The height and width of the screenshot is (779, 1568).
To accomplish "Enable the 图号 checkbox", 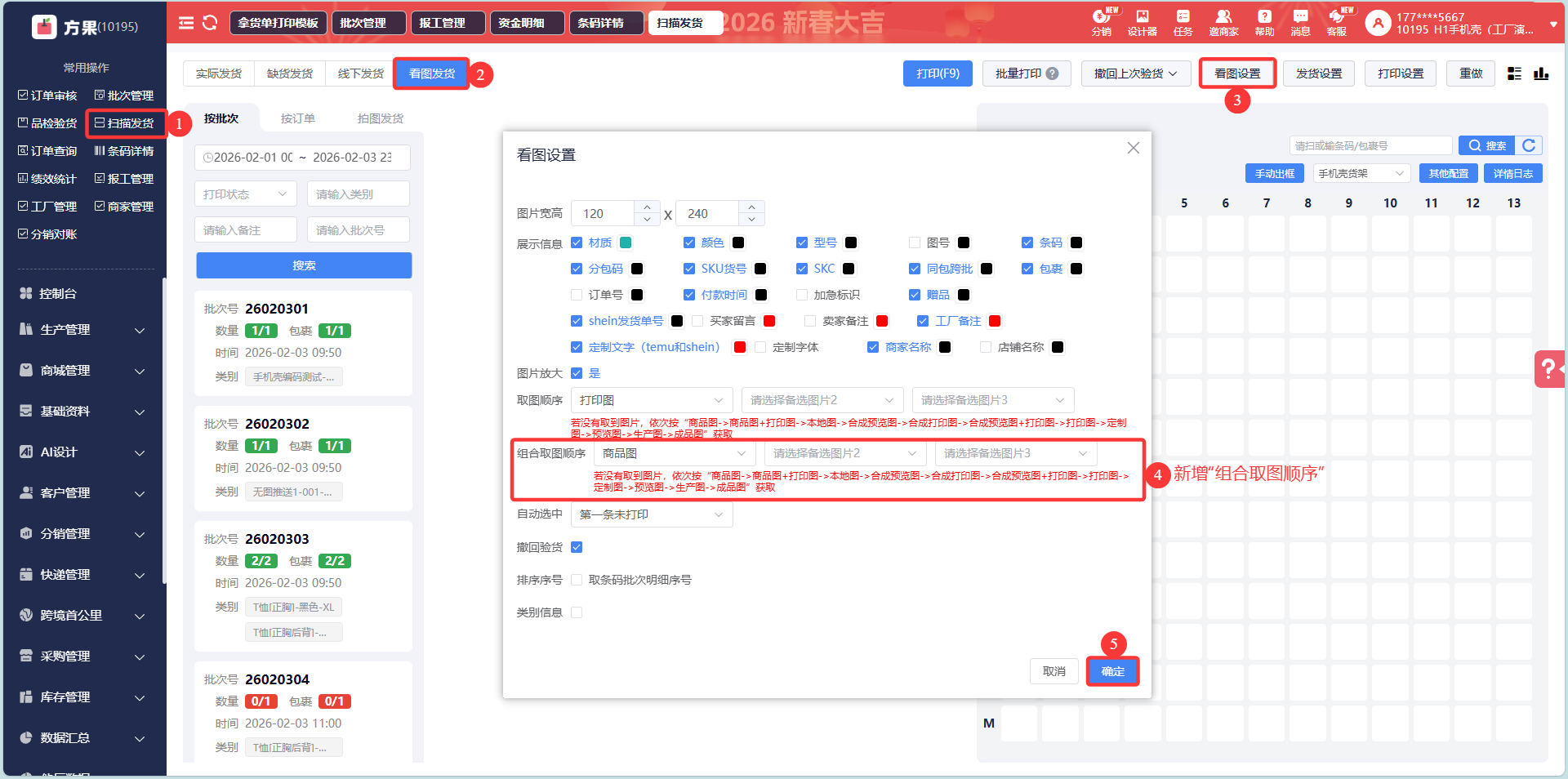I will pos(915,243).
